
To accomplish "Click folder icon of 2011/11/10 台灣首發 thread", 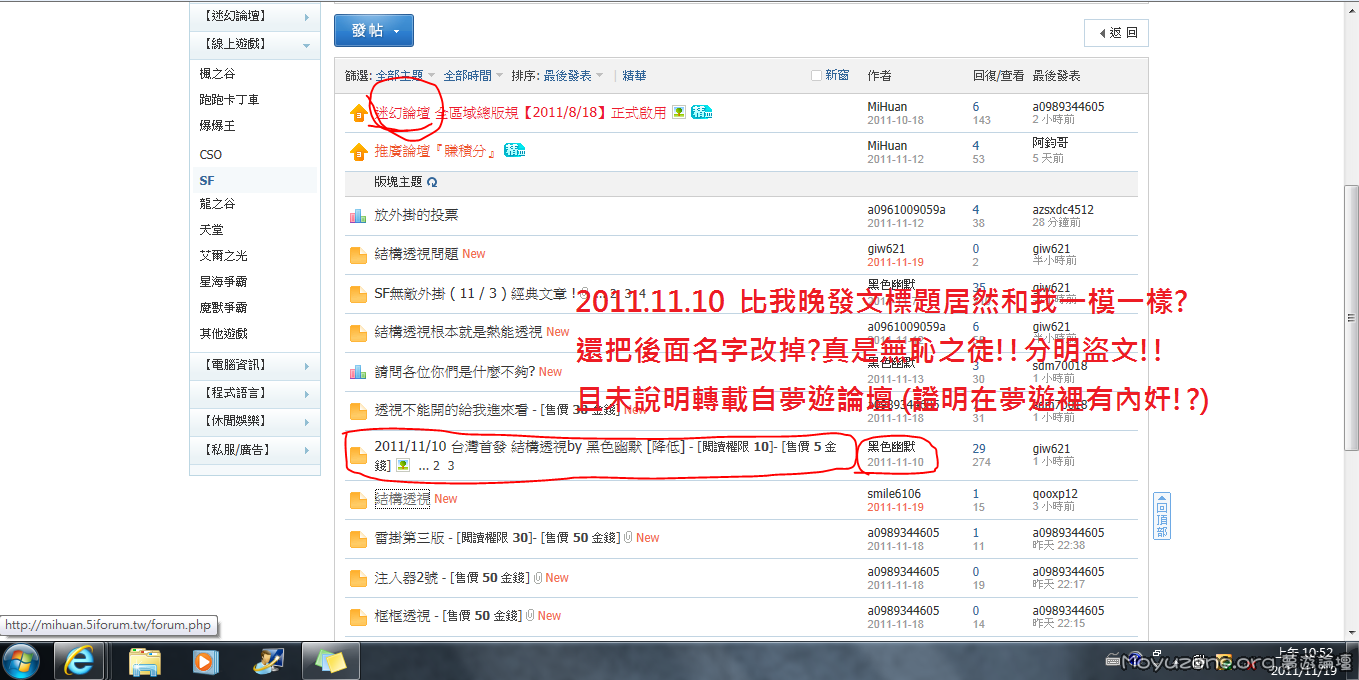I will [358, 456].
